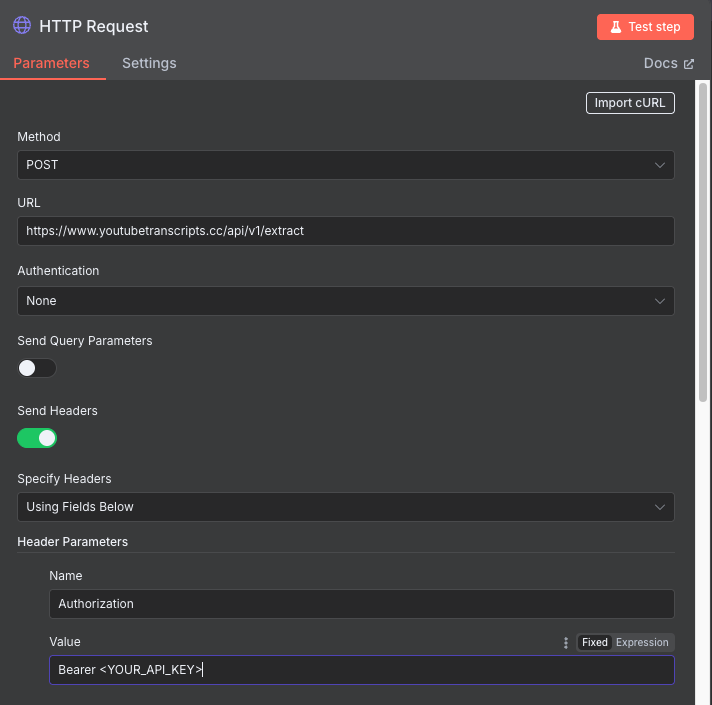712x705 pixels.
Task: Click the header Name field containing Authorization
Action: 361,604
